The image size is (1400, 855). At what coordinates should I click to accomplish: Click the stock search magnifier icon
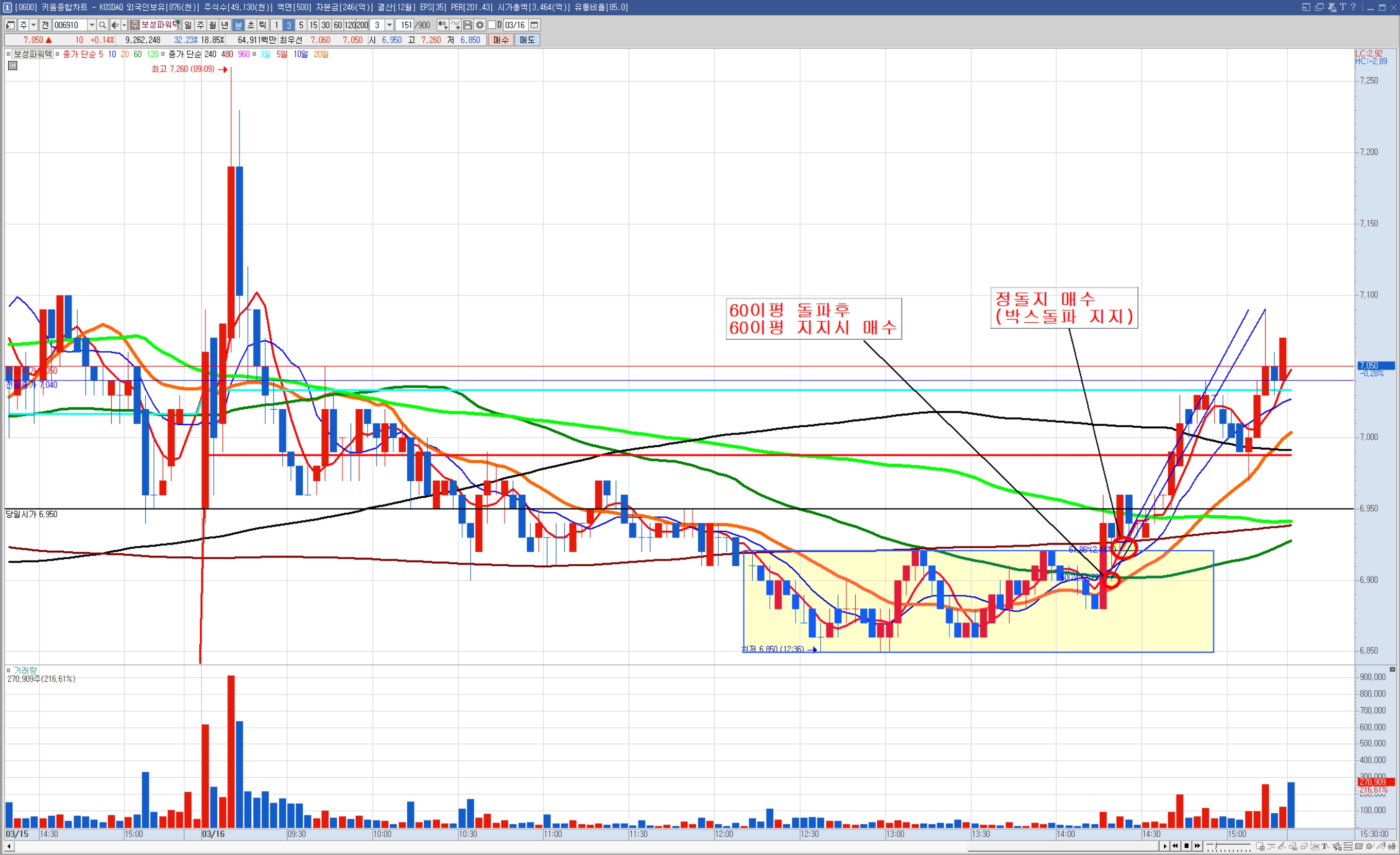[102, 25]
